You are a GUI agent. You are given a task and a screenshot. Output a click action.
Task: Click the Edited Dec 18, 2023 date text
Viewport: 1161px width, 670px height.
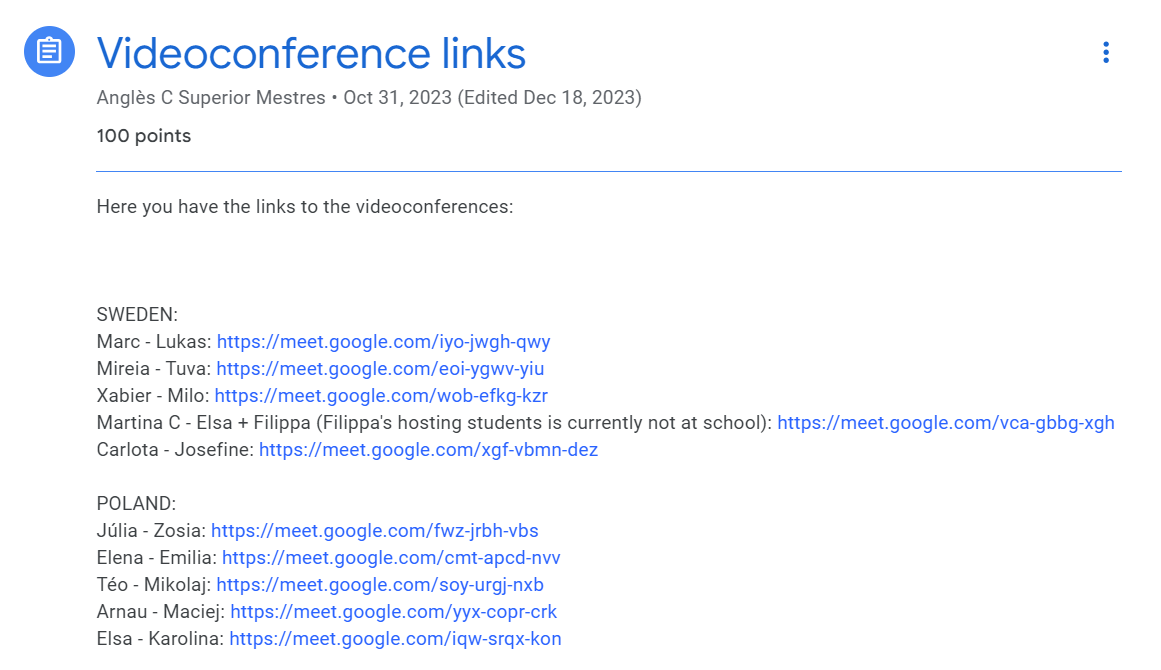pos(549,98)
